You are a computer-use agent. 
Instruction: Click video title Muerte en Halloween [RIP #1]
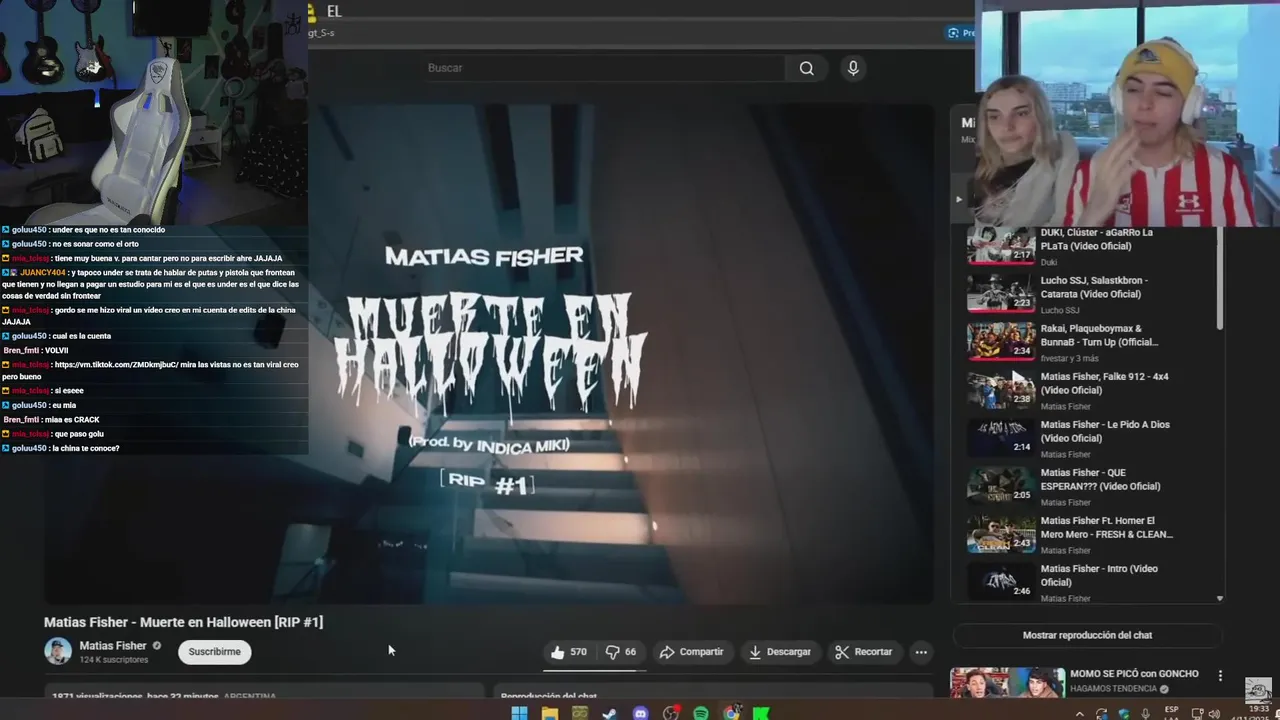coord(183,622)
